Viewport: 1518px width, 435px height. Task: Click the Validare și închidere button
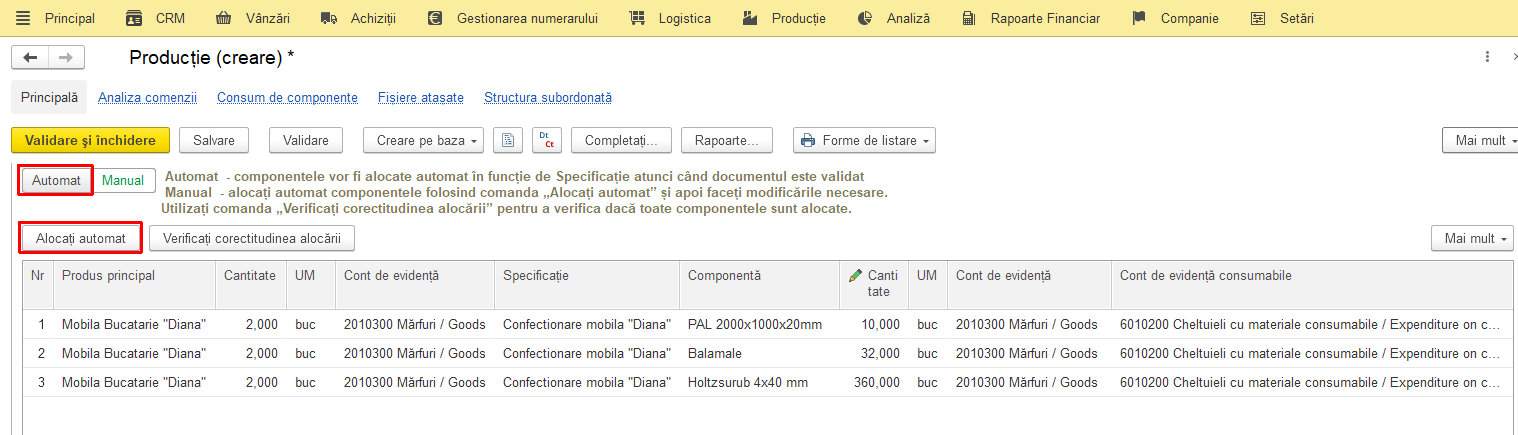[x=90, y=141]
